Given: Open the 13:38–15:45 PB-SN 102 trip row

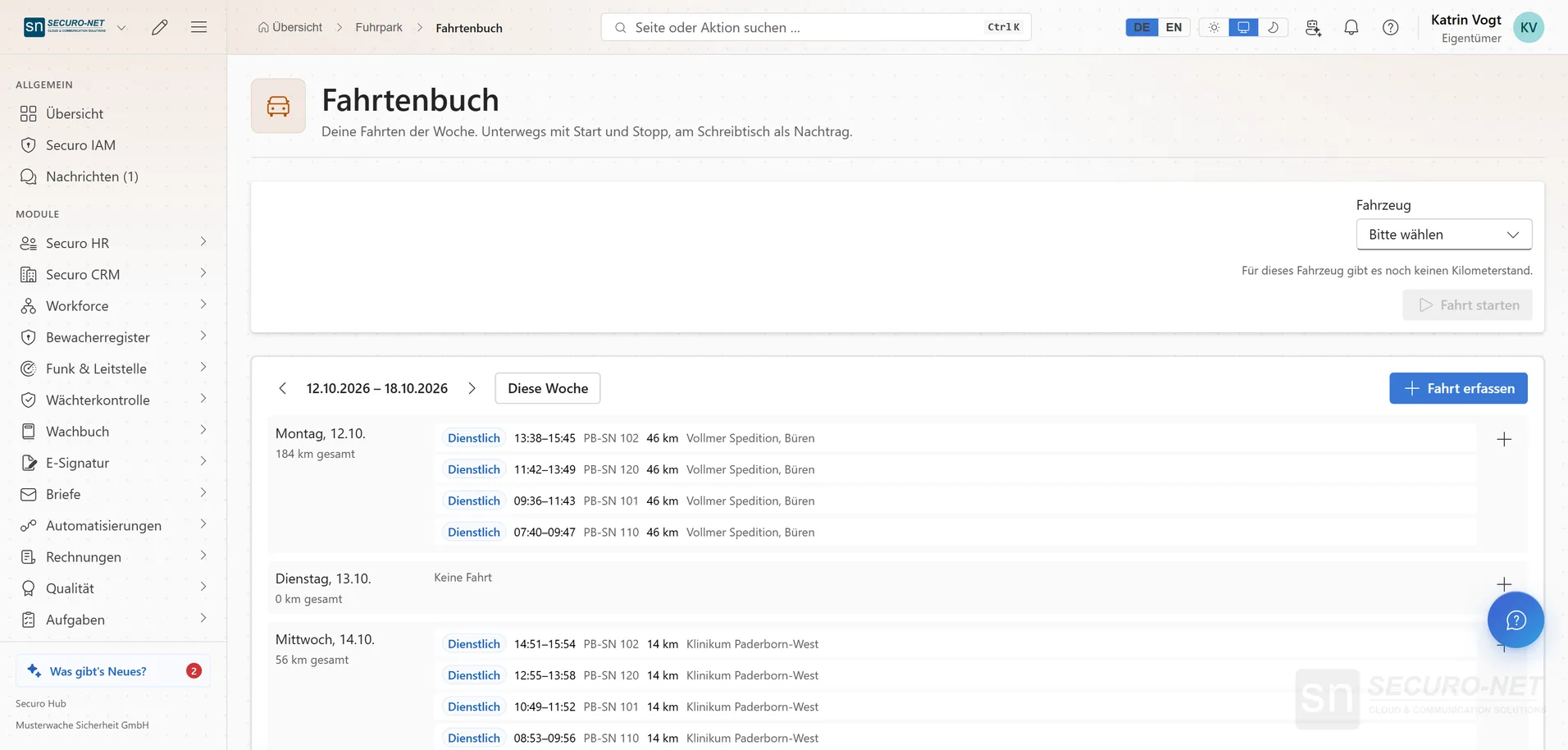Looking at the screenshot, I should 955,438.
